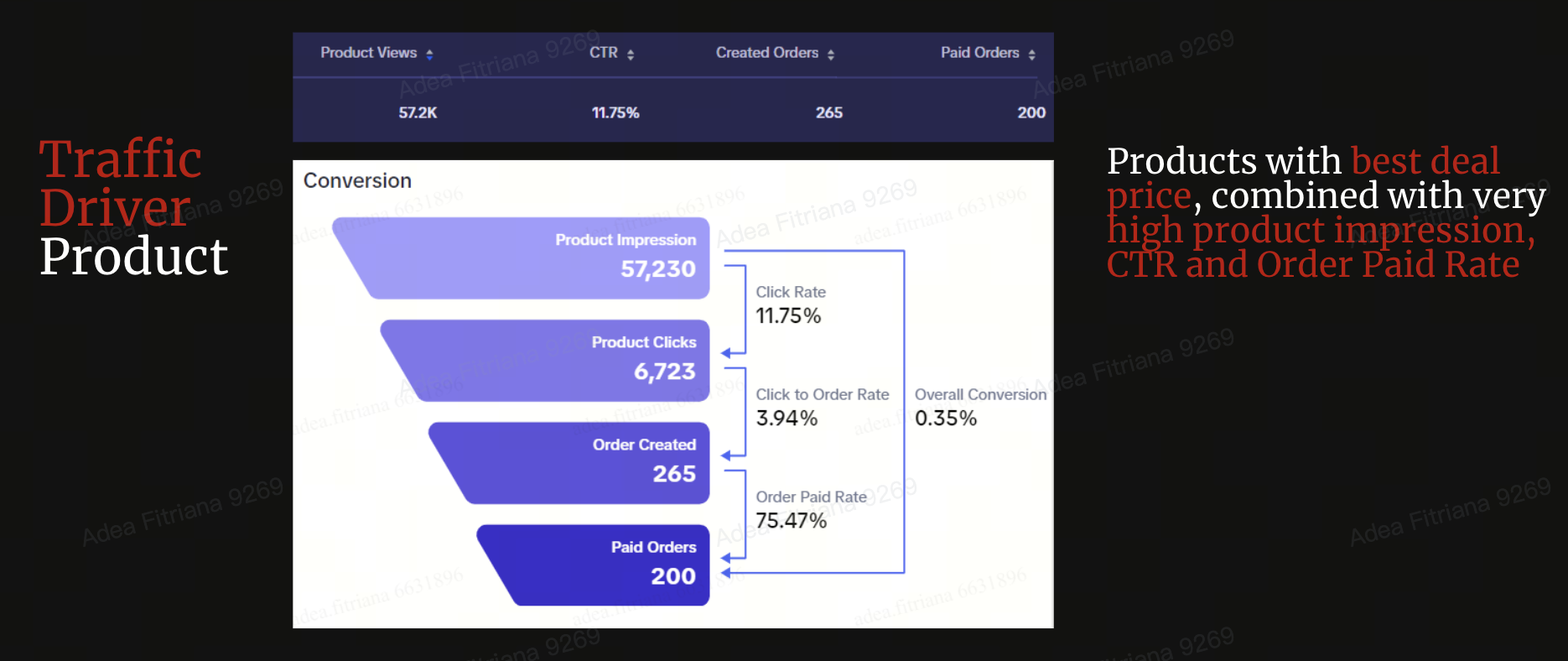This screenshot has width=1568, height=661.
Task: Select the Product Views column header text
Action: coord(368,53)
